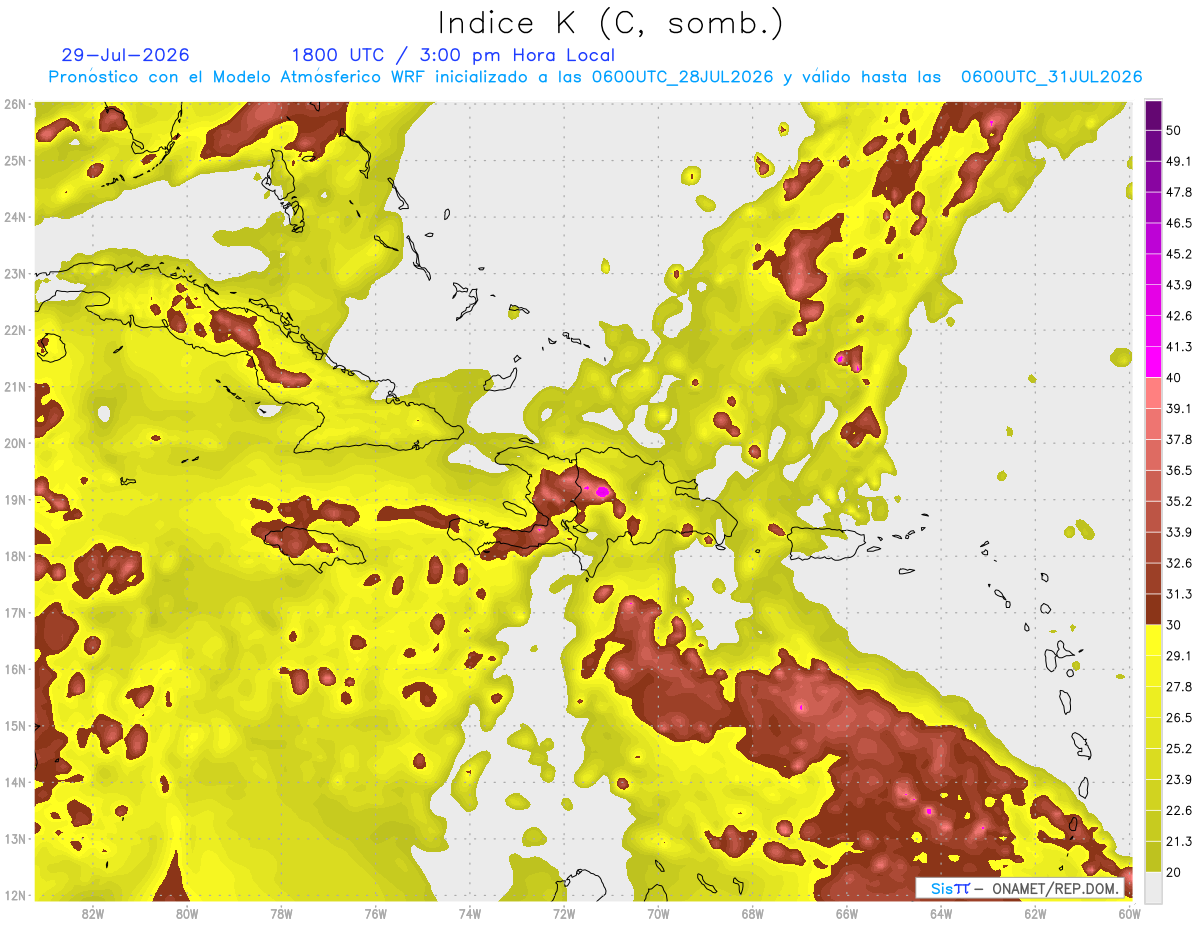Click the latitude label "13N"
Image resolution: width=1200 pixels, height=927 pixels.
14,839
